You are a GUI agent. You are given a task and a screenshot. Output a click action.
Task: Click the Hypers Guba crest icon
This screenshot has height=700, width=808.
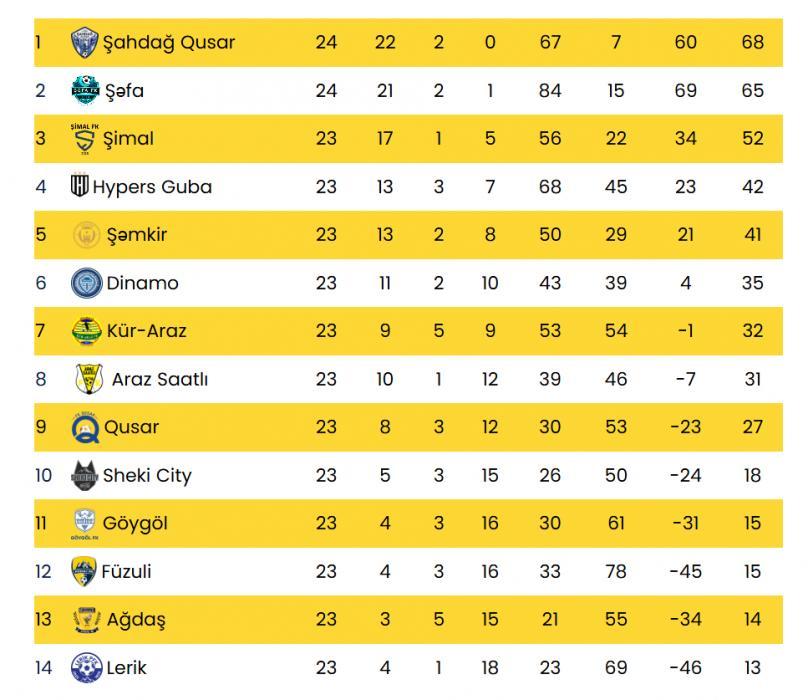point(79,185)
